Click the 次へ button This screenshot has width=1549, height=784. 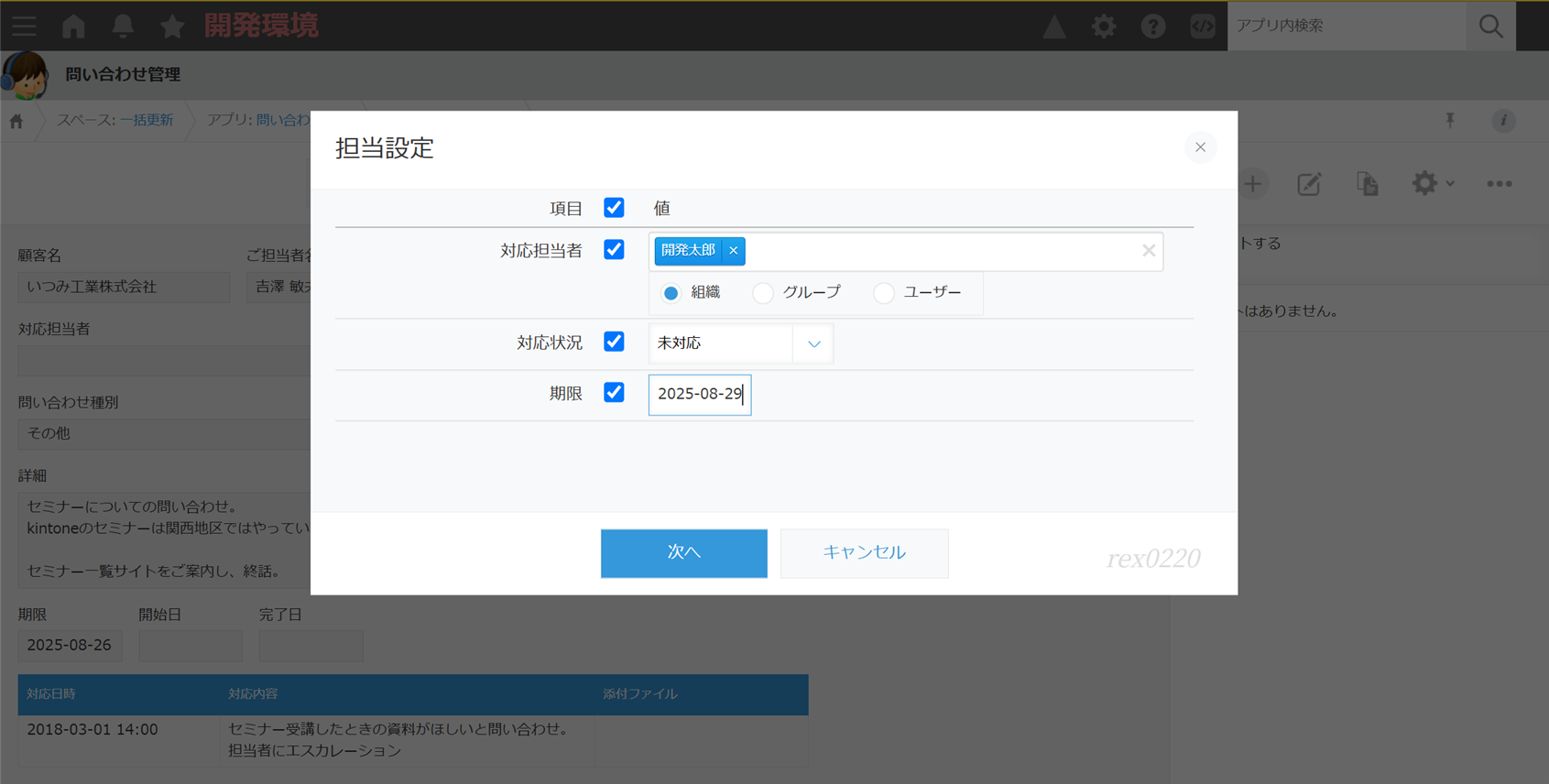683,553
